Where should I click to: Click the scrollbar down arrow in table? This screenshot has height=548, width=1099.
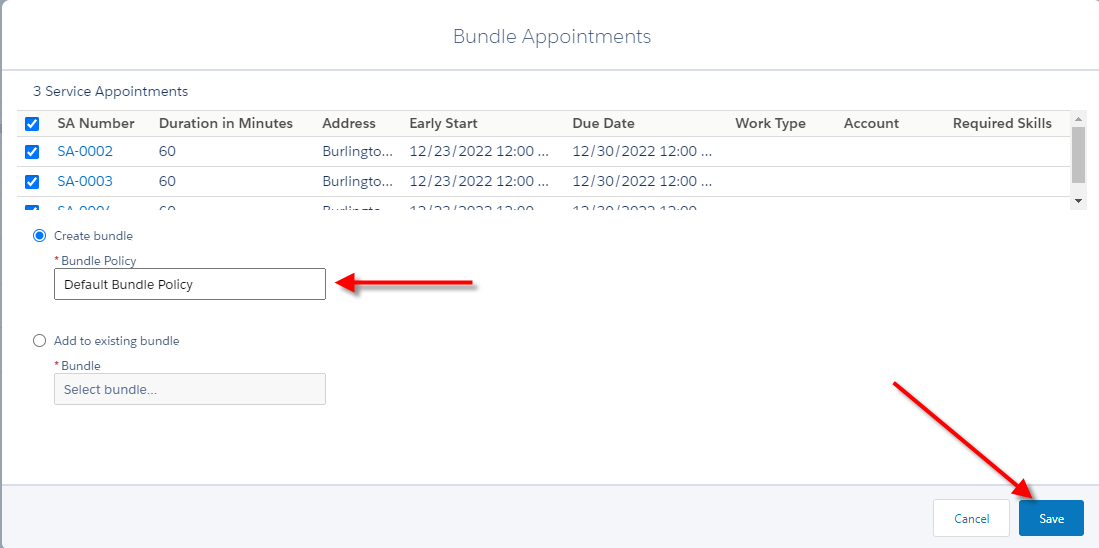tap(1077, 201)
